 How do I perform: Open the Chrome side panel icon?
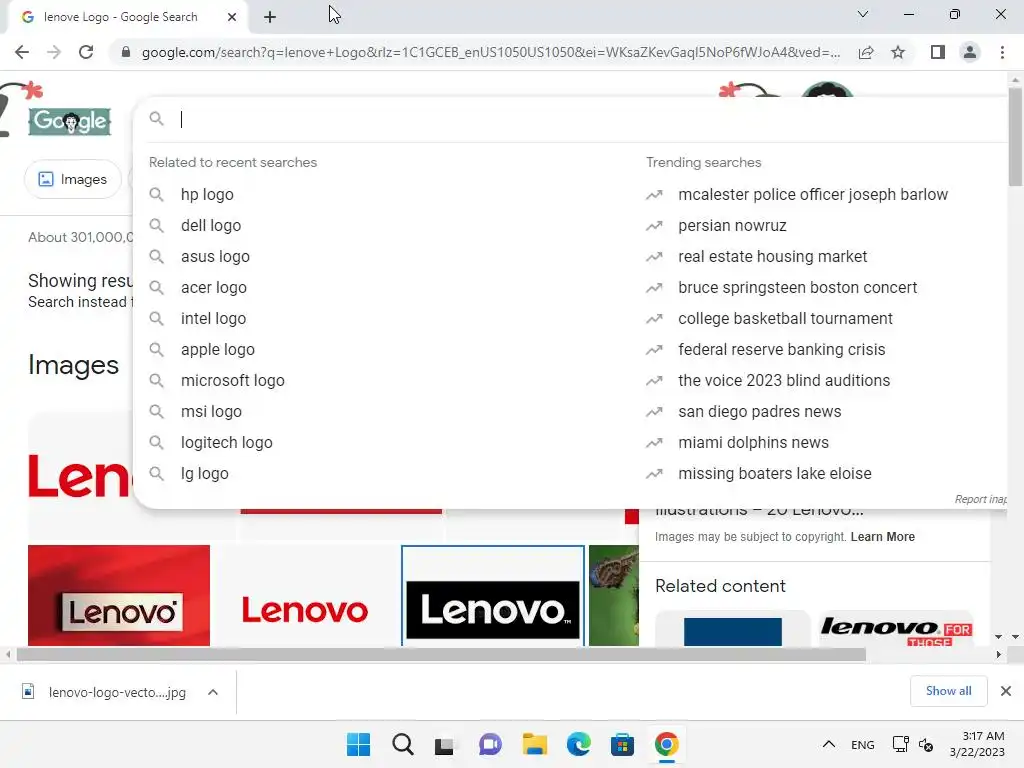coord(938,52)
